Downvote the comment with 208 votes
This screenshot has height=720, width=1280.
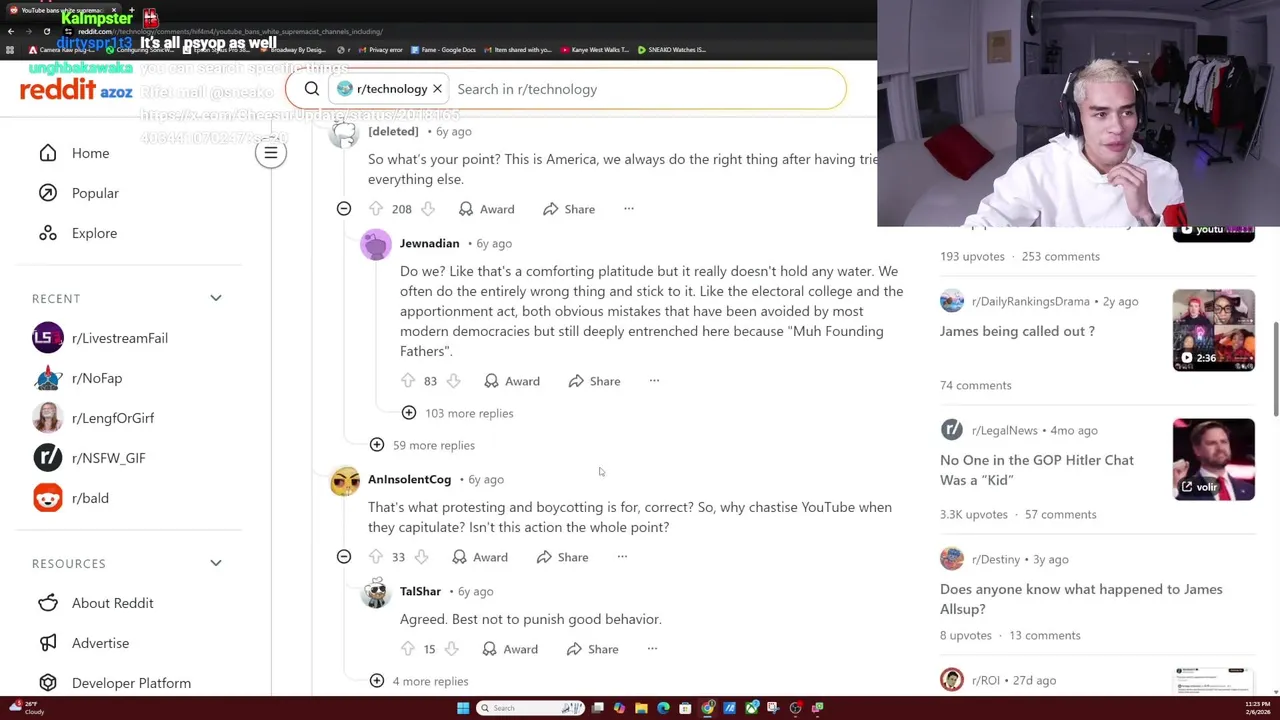point(428,209)
